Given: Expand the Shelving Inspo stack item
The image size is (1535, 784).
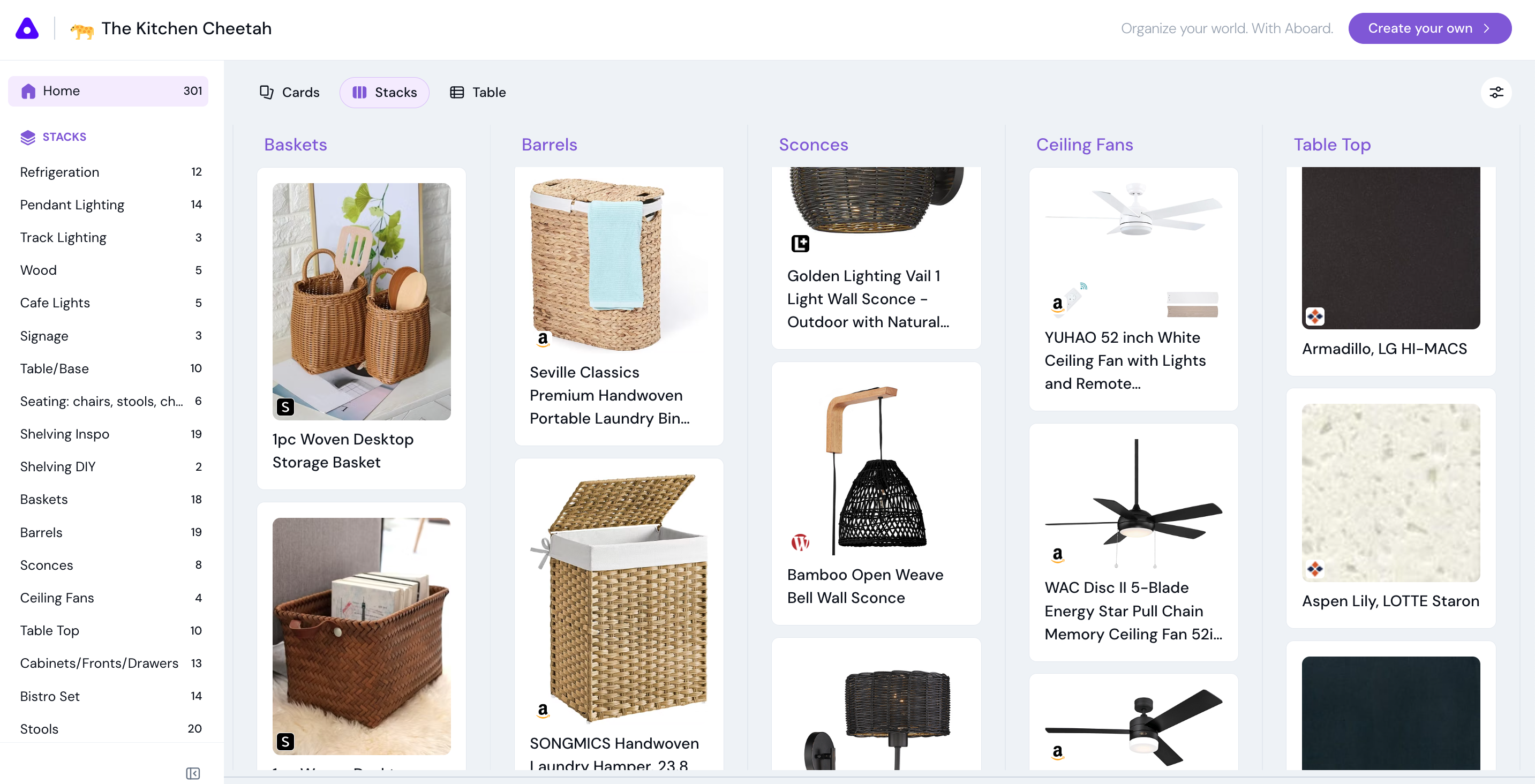Looking at the screenshot, I should [65, 434].
